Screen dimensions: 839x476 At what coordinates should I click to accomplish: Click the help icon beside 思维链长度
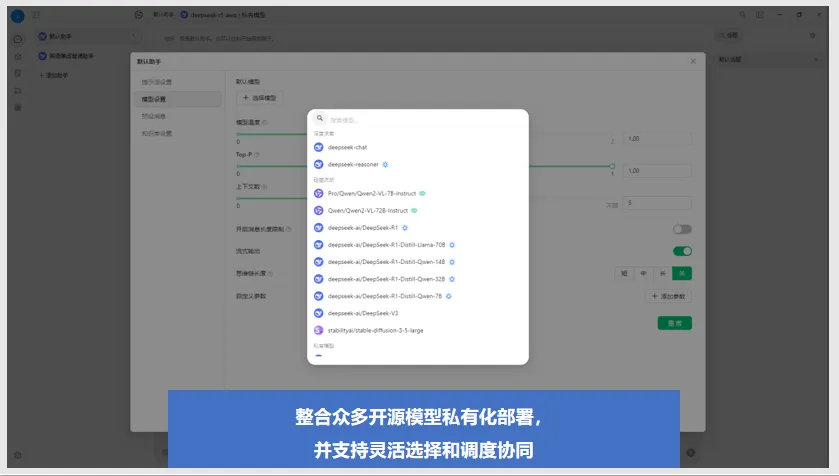click(x=270, y=273)
